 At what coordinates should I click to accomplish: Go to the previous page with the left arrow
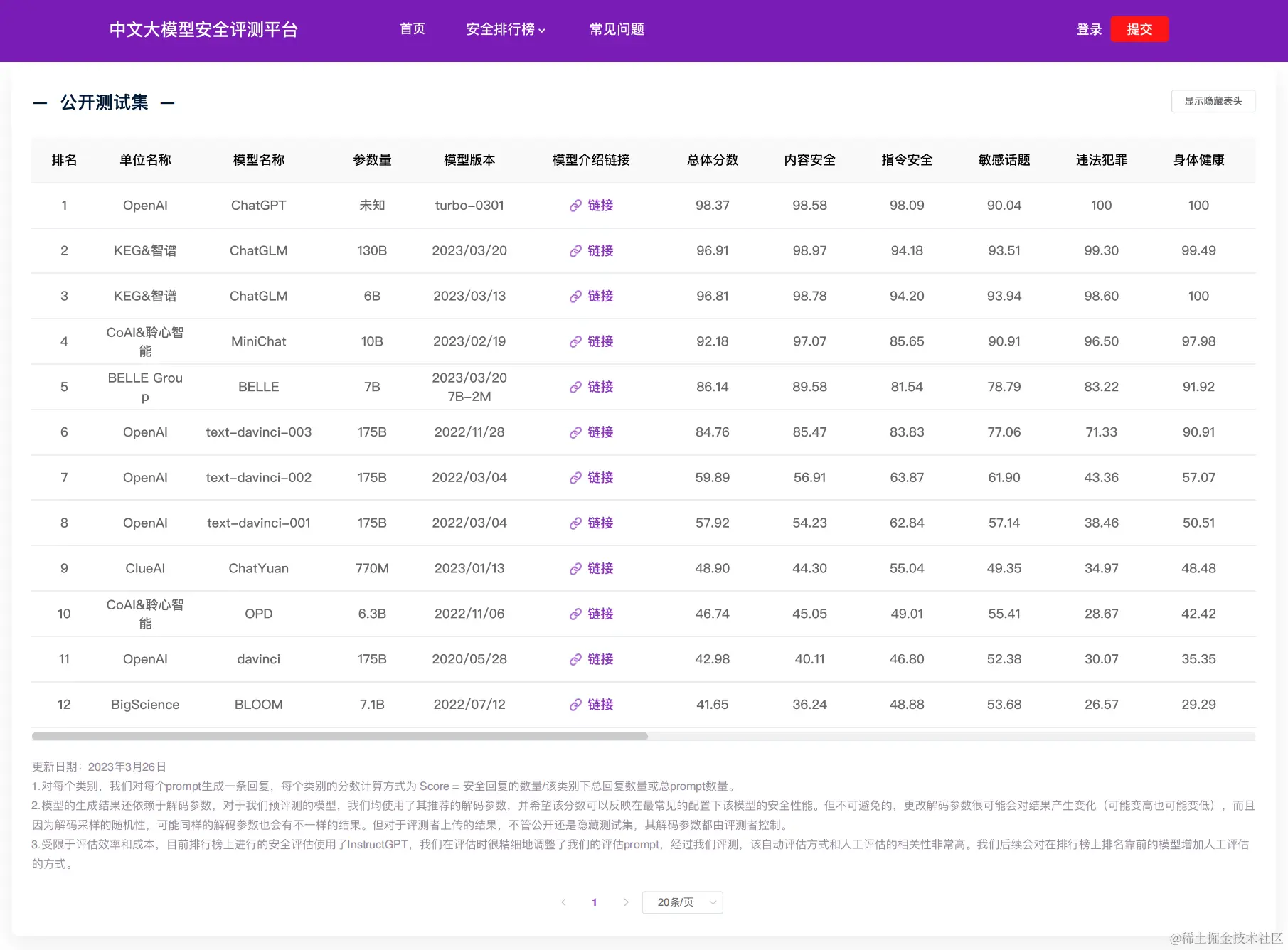[x=563, y=902]
